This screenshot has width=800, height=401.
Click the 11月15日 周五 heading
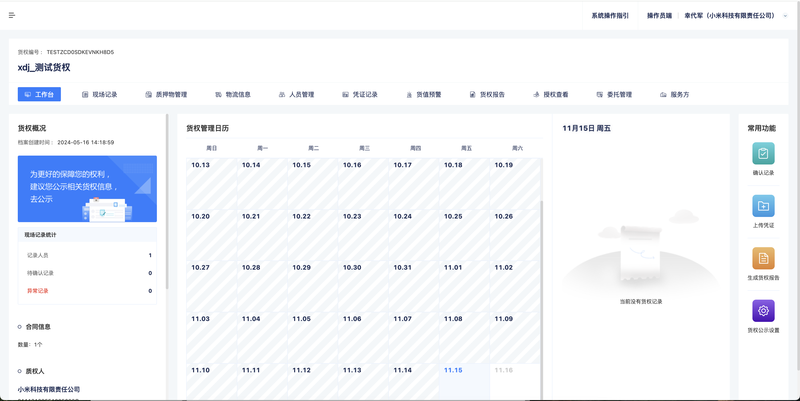pos(587,128)
